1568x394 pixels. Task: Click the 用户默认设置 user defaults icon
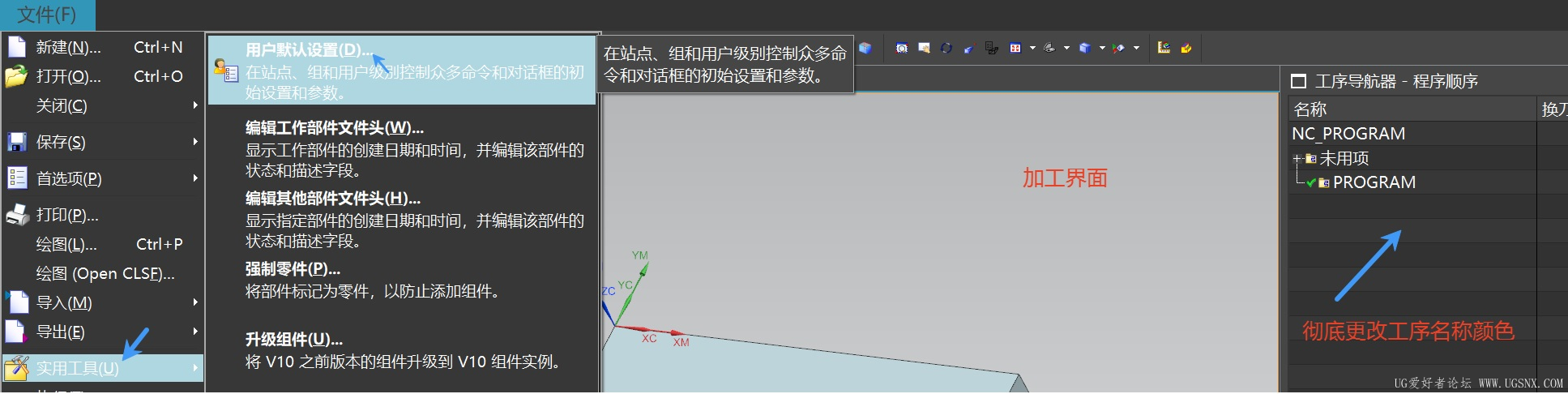pyautogui.click(x=226, y=71)
